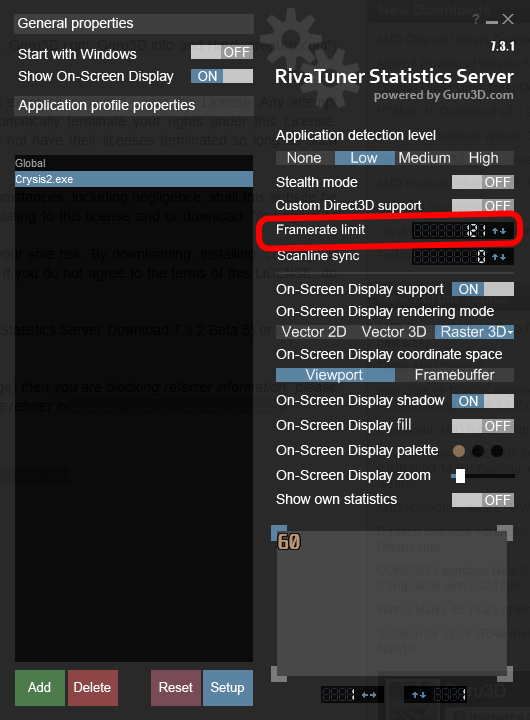
Task: Click the Framerate limit value field
Action: coord(449,231)
